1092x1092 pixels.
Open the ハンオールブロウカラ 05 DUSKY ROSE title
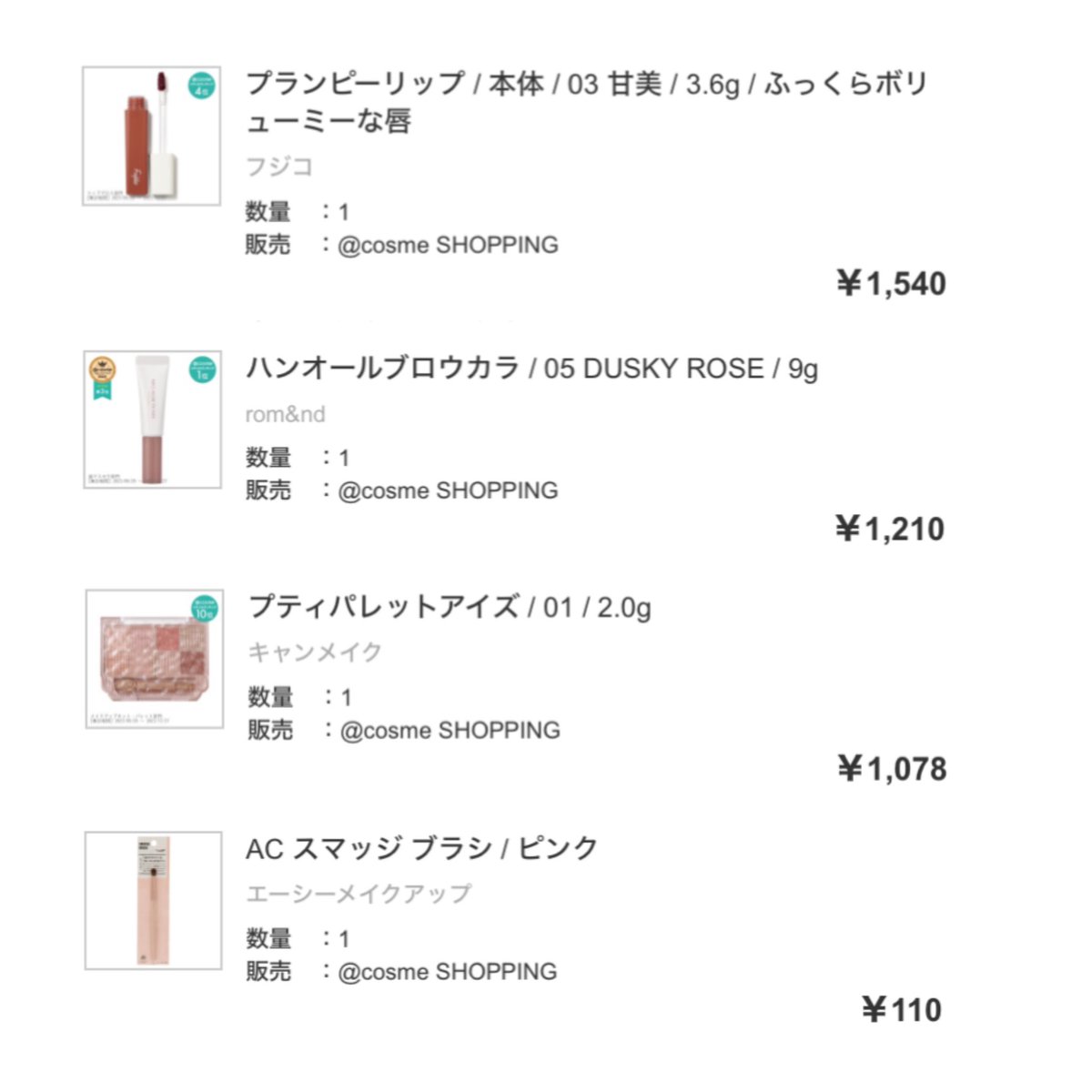point(531,369)
